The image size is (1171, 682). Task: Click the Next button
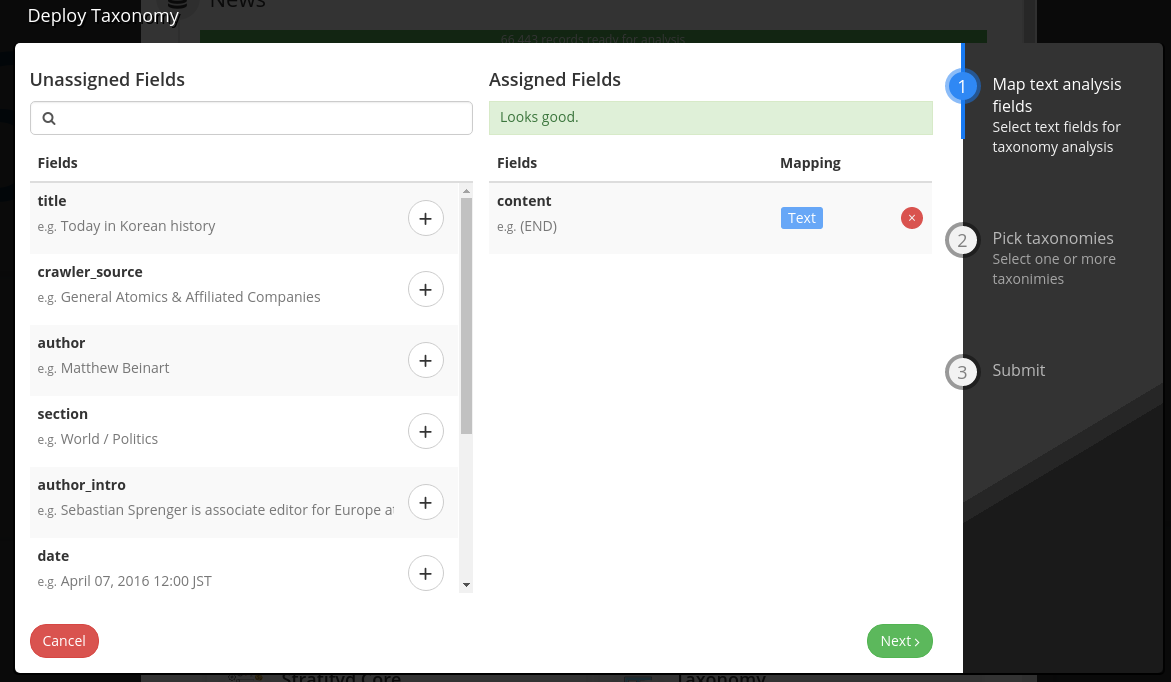point(899,641)
